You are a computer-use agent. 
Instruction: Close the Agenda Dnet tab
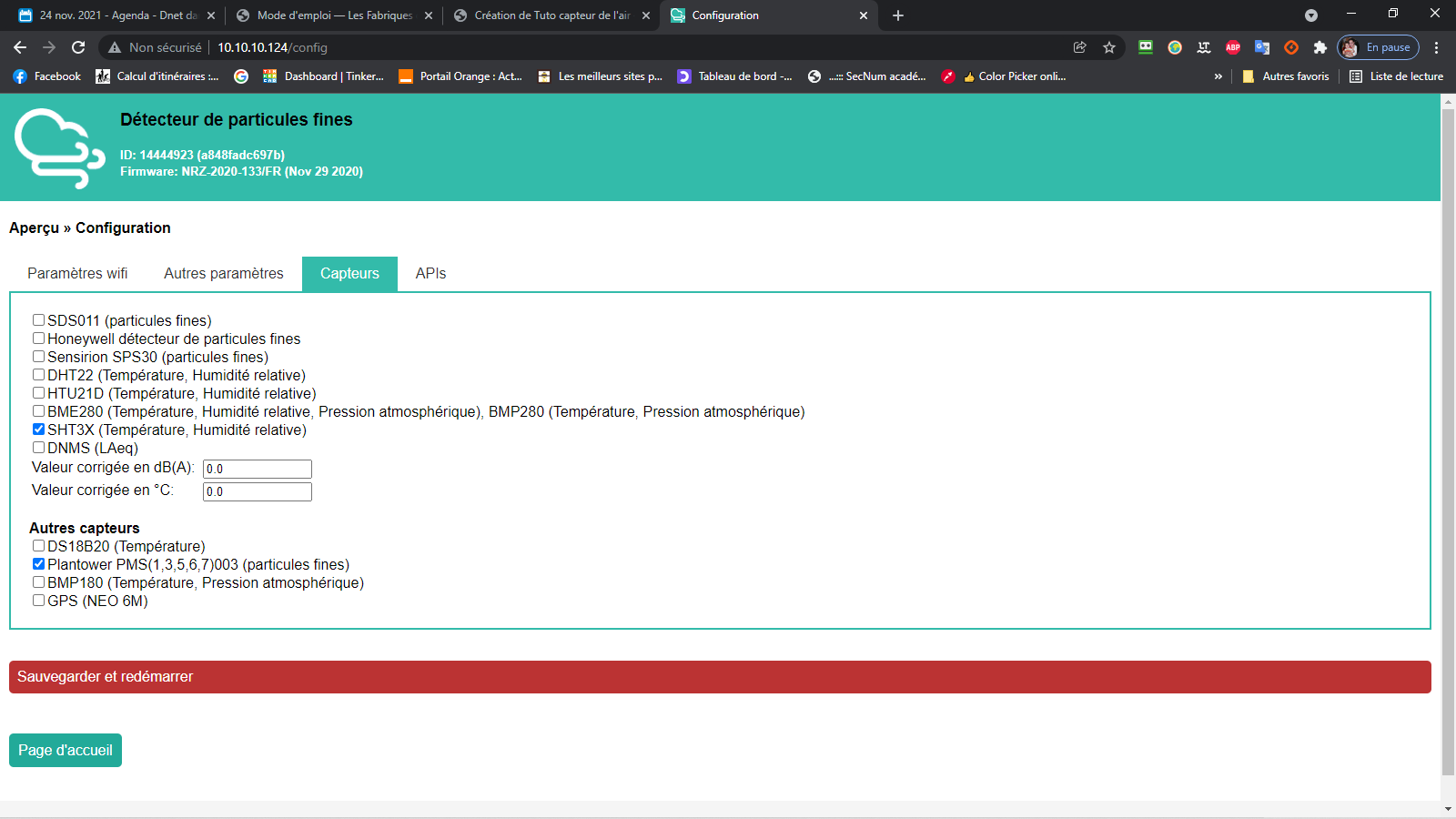coord(211,15)
